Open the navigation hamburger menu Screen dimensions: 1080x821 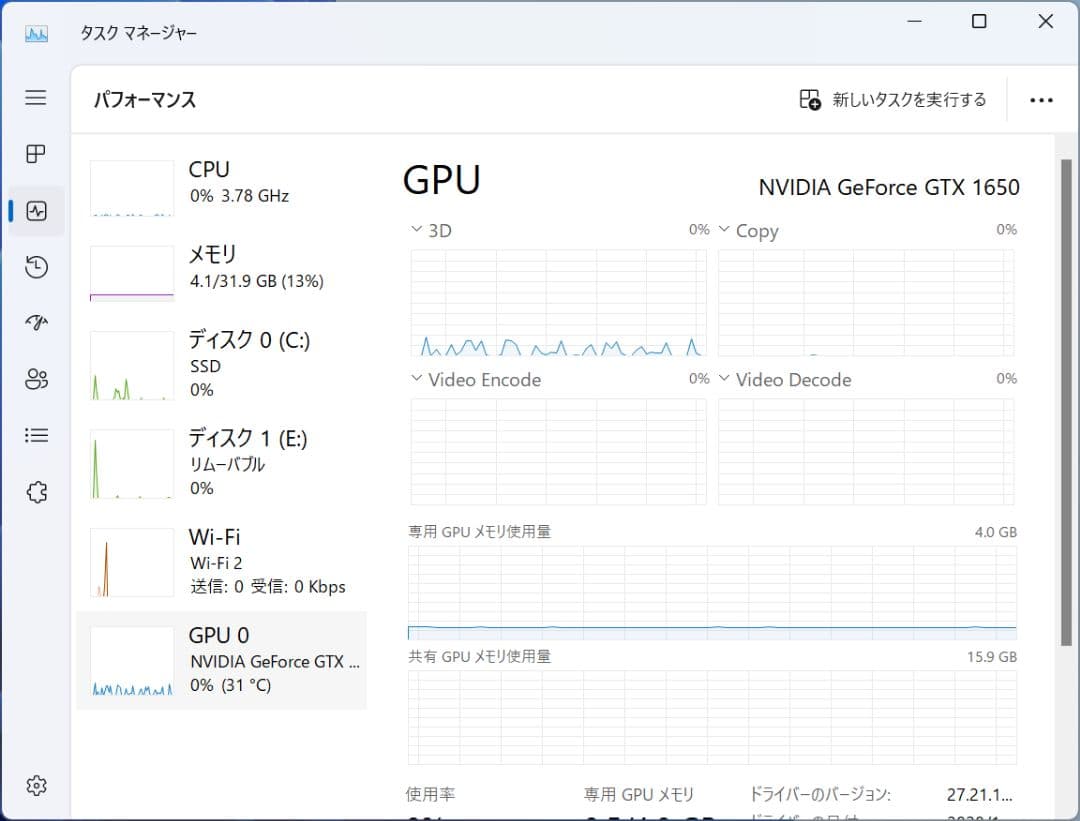[35, 98]
